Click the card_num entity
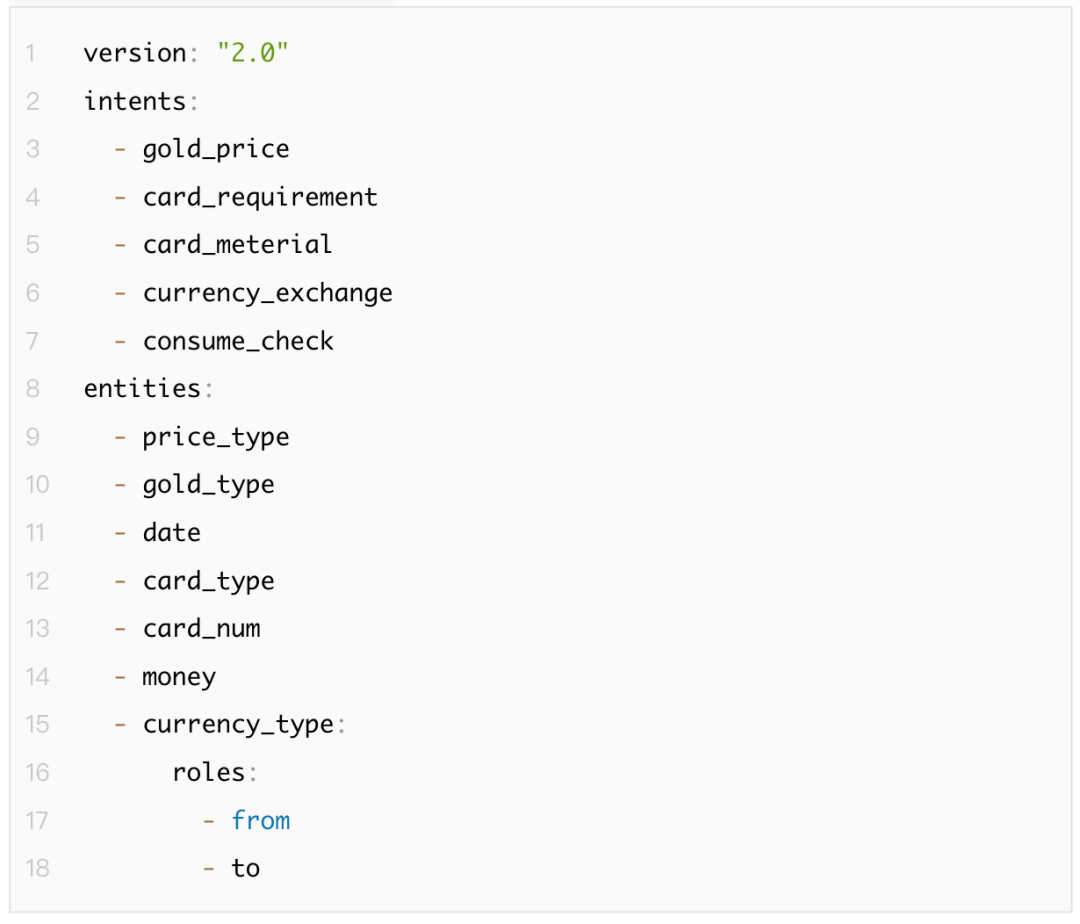The height and width of the screenshot is (924, 1080). (x=201, y=629)
